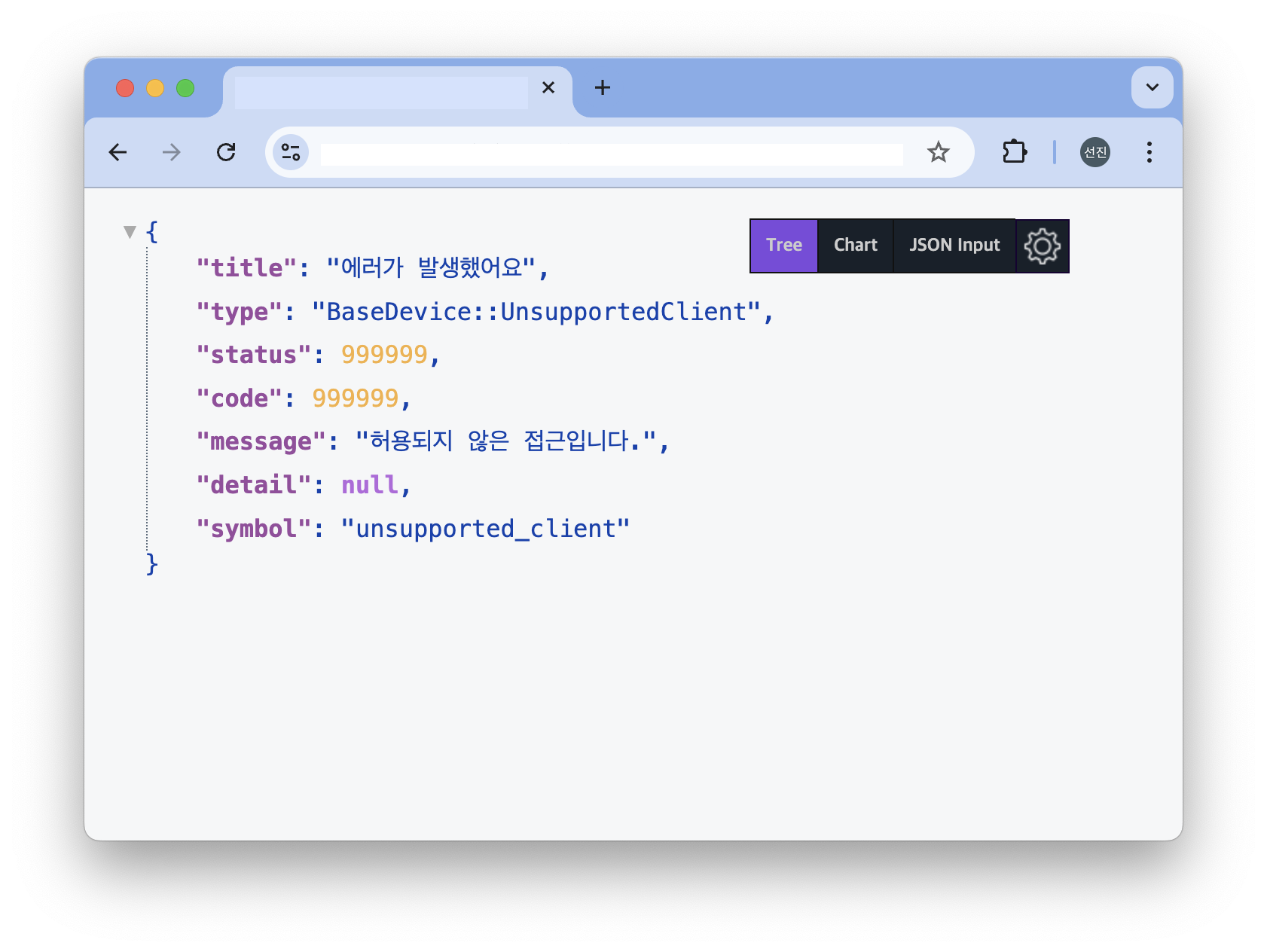Open the 선진 profile avatar
Screen dimensions: 1267x952
(1095, 152)
